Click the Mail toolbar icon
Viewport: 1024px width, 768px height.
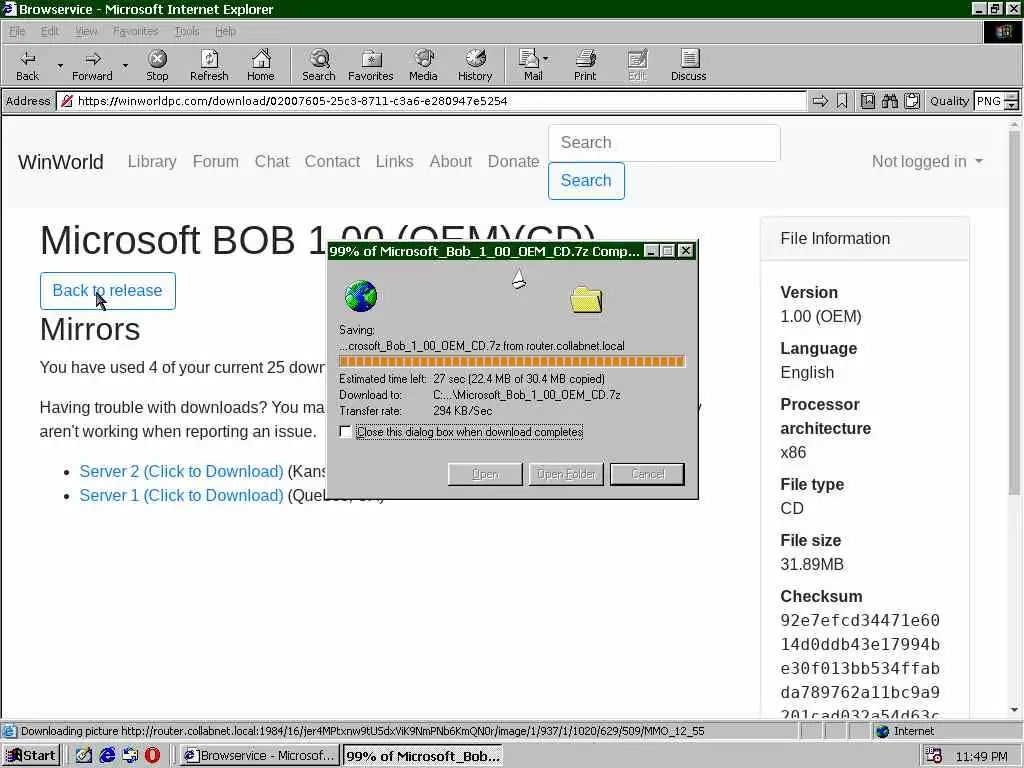tap(528, 59)
